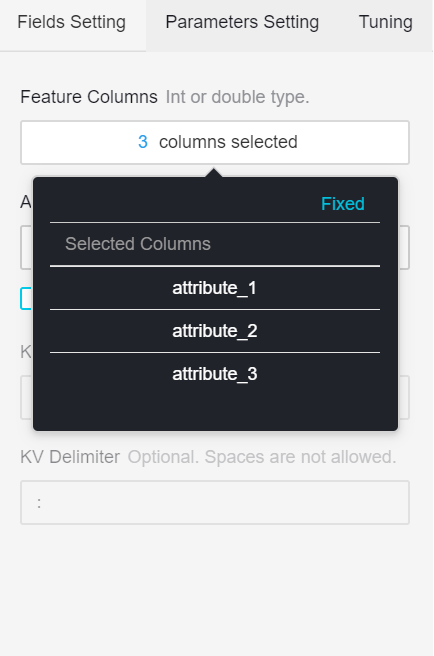
Task: Select attribute_1 in Selected Columns list
Action: 215,288
